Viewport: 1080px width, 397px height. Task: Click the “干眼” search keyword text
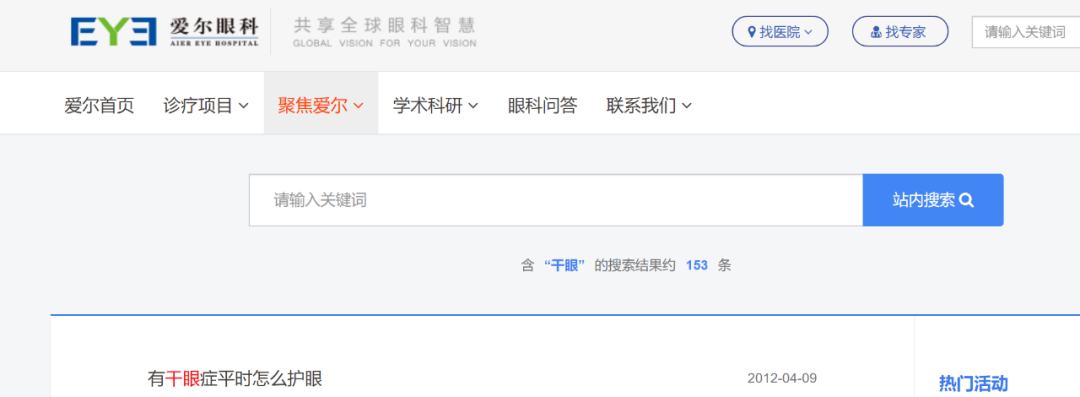pyautogui.click(x=565, y=265)
